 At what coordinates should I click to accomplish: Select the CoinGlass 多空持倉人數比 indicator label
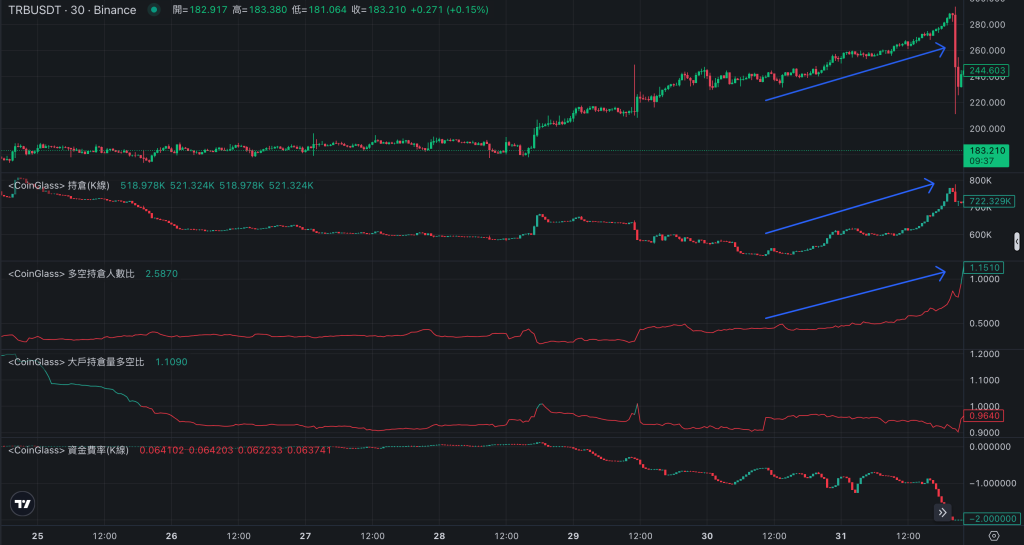[71, 273]
